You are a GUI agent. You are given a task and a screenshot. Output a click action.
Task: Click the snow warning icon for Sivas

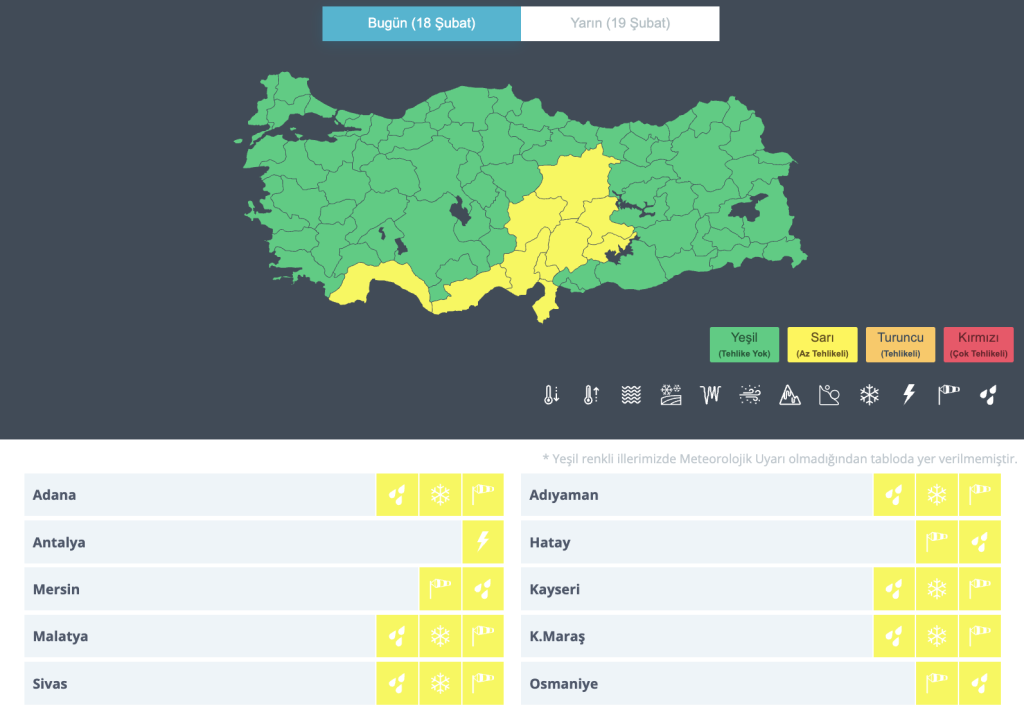(x=440, y=684)
